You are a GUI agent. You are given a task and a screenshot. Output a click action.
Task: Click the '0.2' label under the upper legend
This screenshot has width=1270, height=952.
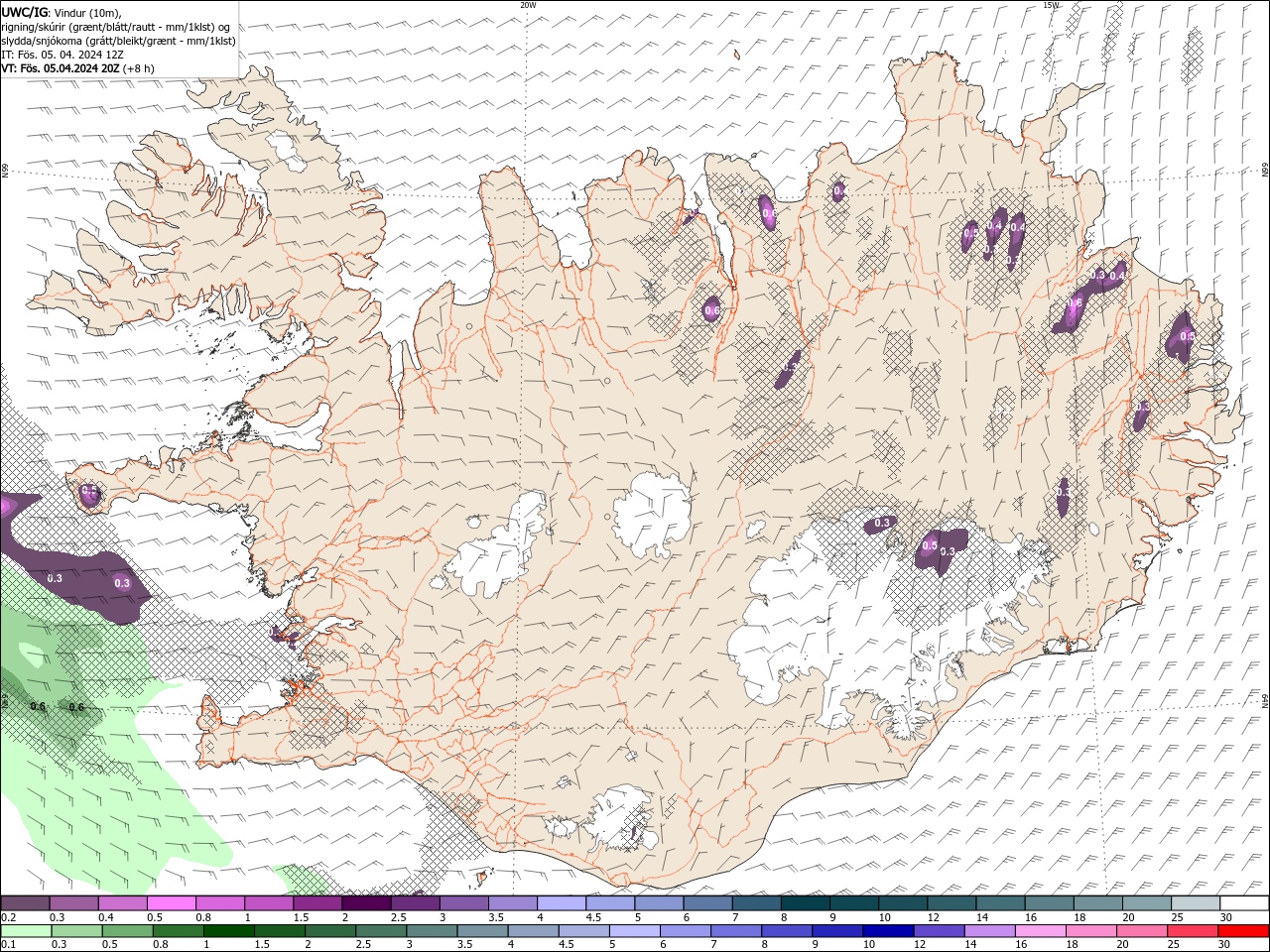click(x=8, y=917)
